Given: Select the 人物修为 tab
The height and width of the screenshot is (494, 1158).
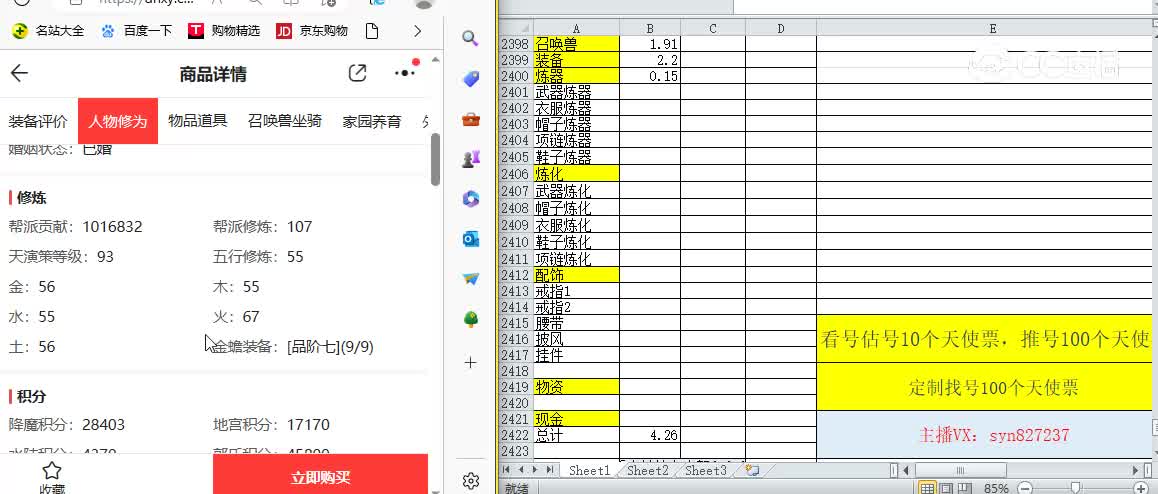Looking at the screenshot, I should click(x=118, y=121).
